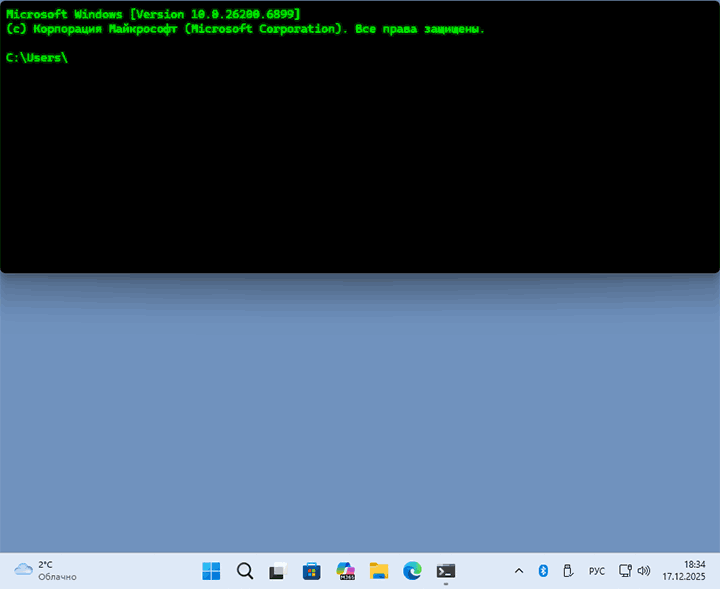Open the Windows Start menu
Viewport: 720px width, 589px height.
211,571
